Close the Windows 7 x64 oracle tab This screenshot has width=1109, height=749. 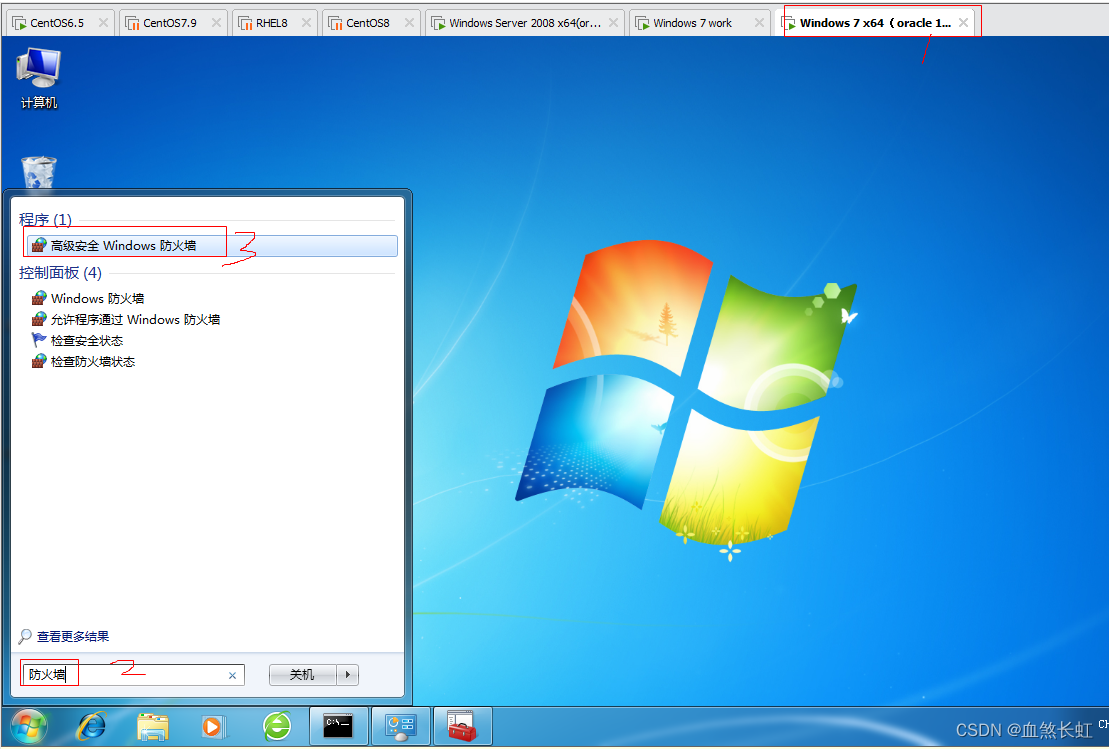point(963,23)
